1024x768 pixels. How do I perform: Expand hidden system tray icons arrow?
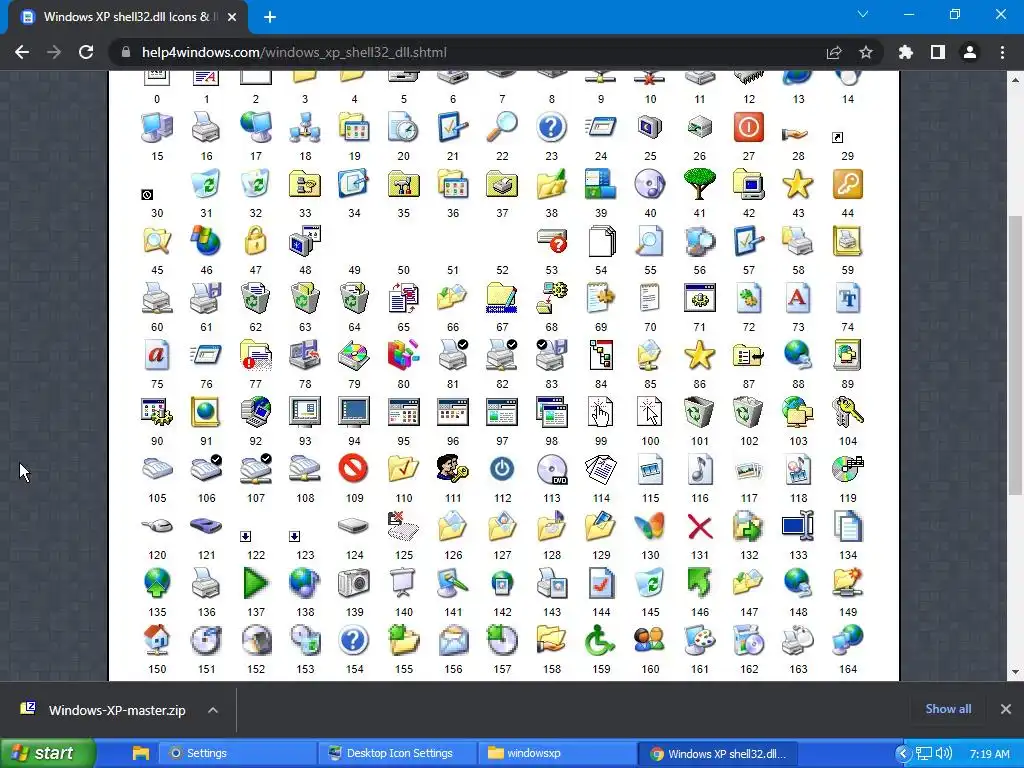[x=903, y=754]
